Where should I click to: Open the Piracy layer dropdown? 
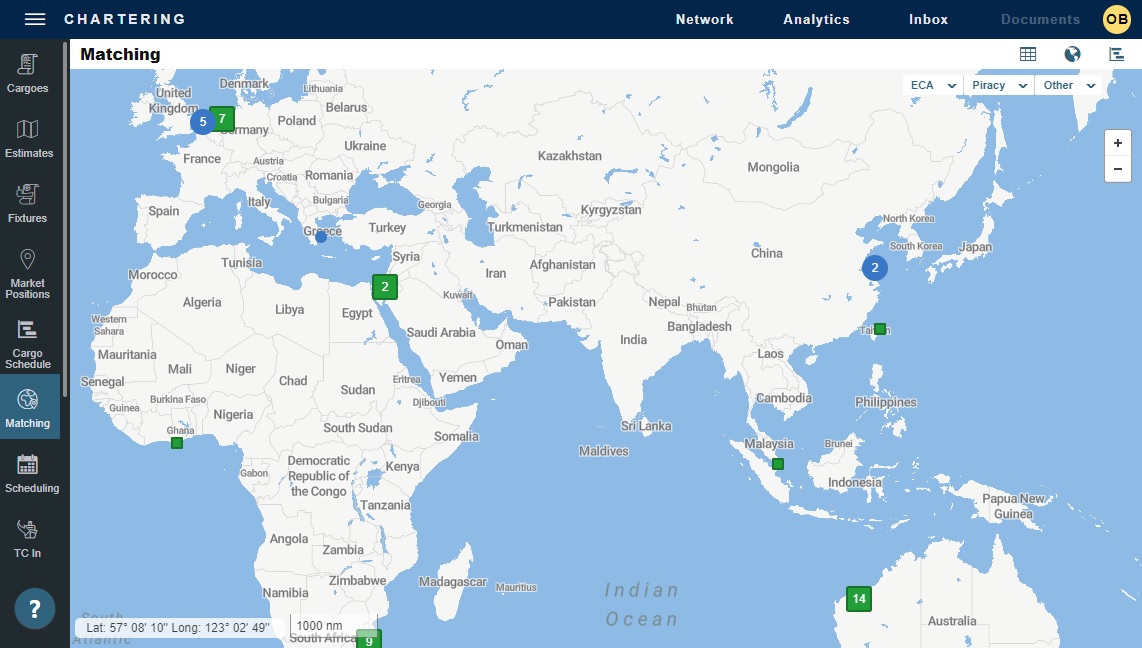(x=998, y=85)
